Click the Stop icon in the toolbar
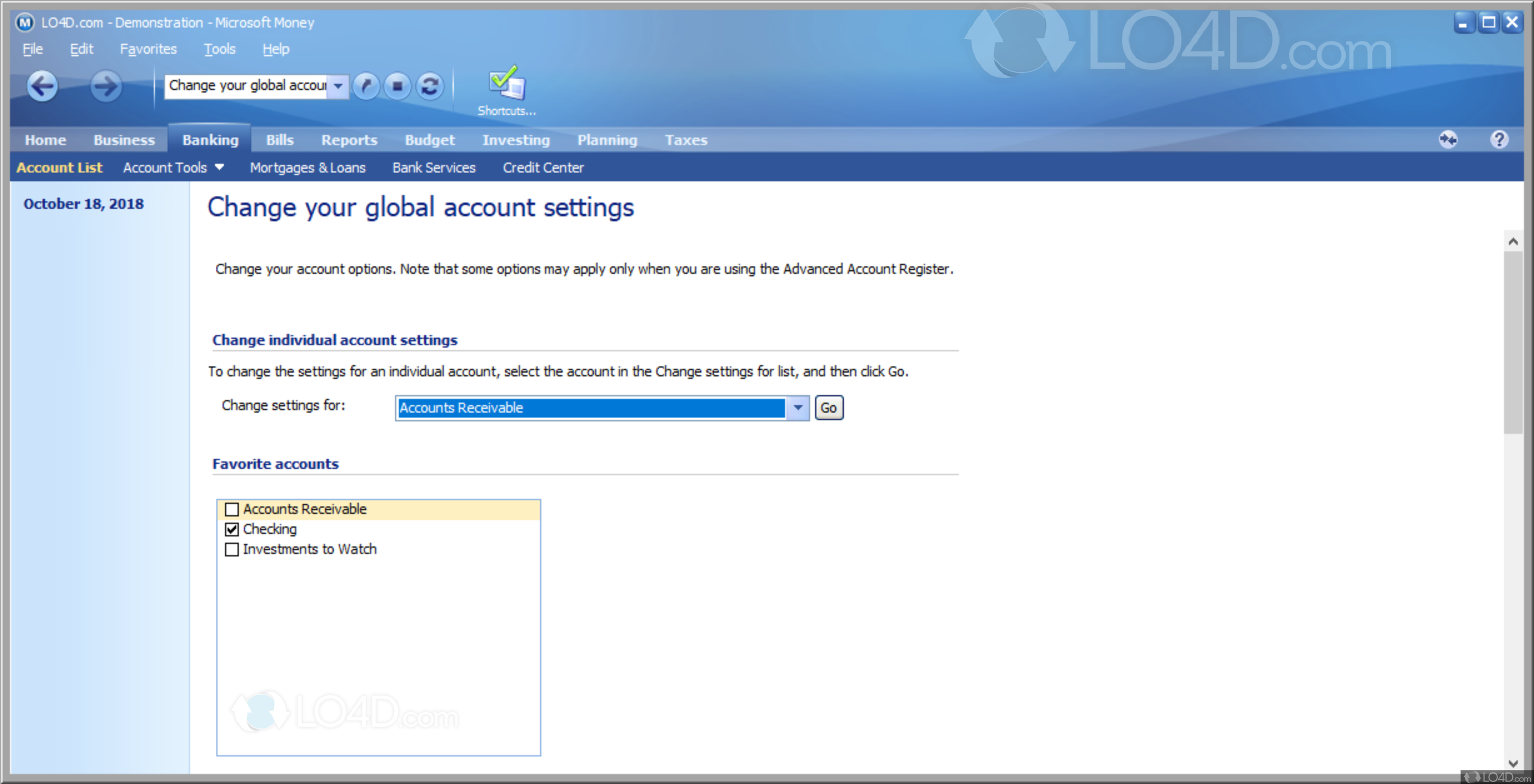The width and height of the screenshot is (1534, 784). click(x=397, y=86)
